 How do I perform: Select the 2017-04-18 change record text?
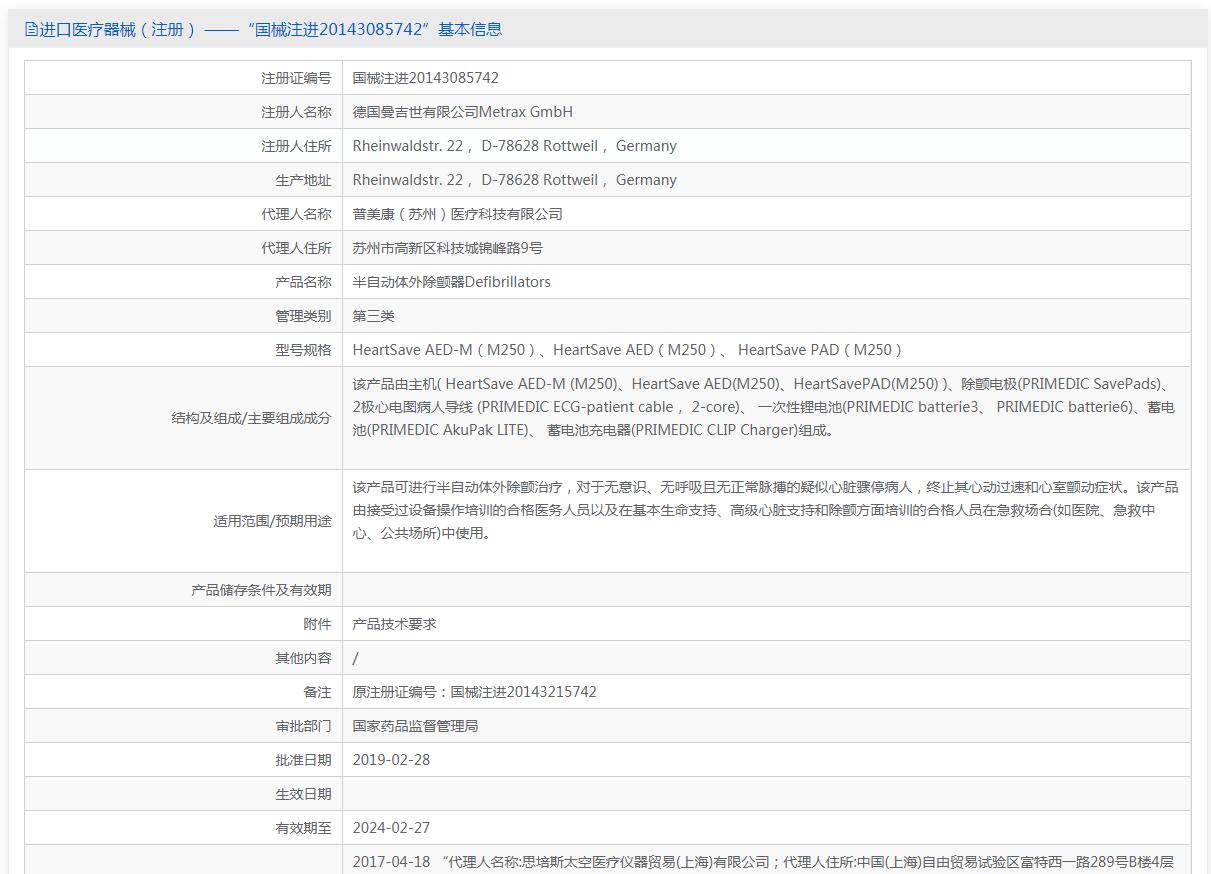click(764, 862)
